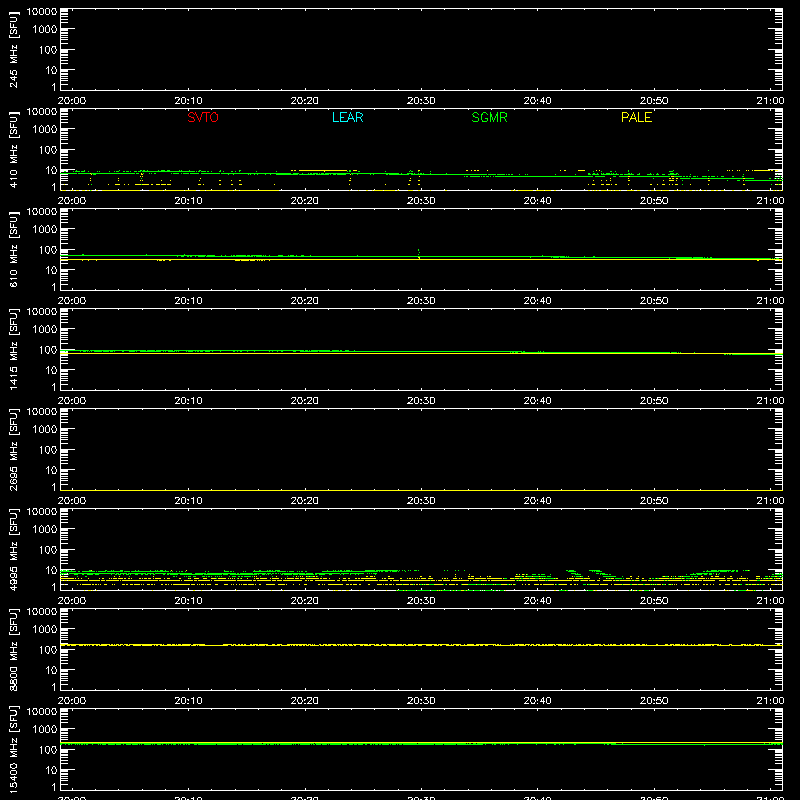Select the "410 MHz [SFU]" axis title
The height and width of the screenshot is (800, 800).
coord(13,149)
